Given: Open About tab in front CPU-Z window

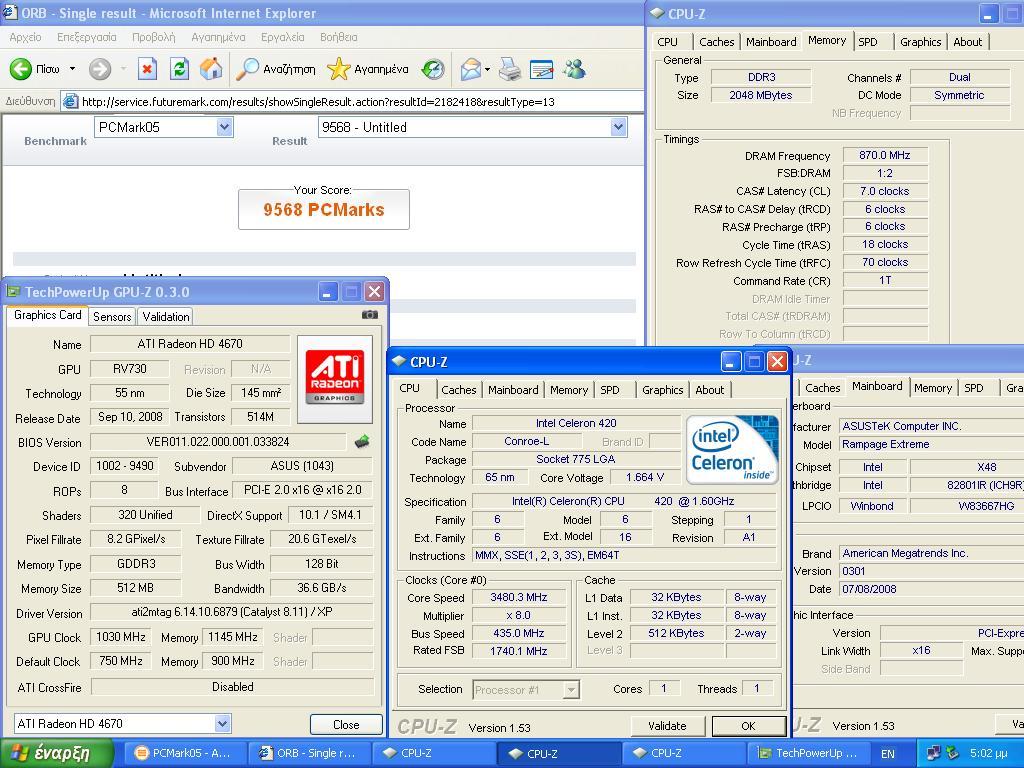Looking at the screenshot, I should (x=709, y=390).
